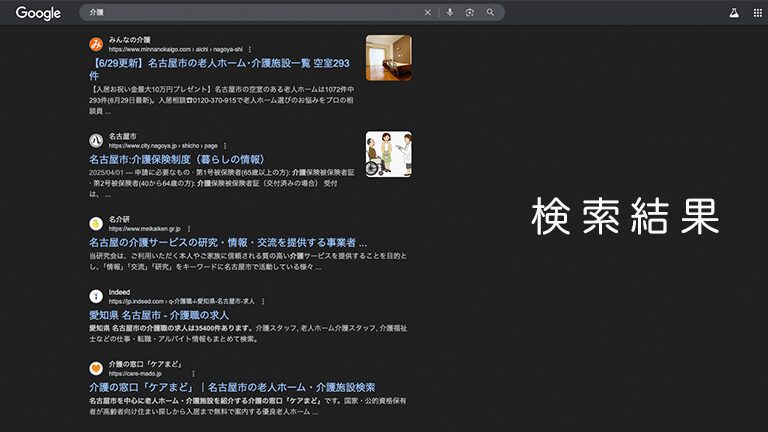This screenshot has height=432, width=768.
Task: Click the みんなの介護 site name
Action: (129, 40)
